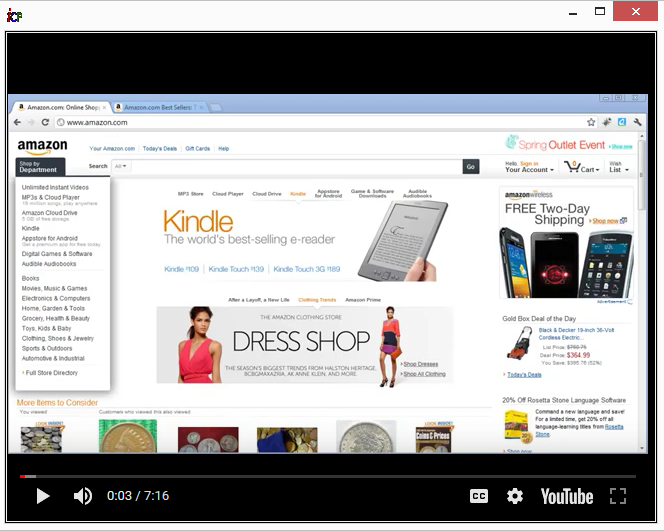Close the Online Shopping tab
The image size is (664, 531).
[104, 108]
